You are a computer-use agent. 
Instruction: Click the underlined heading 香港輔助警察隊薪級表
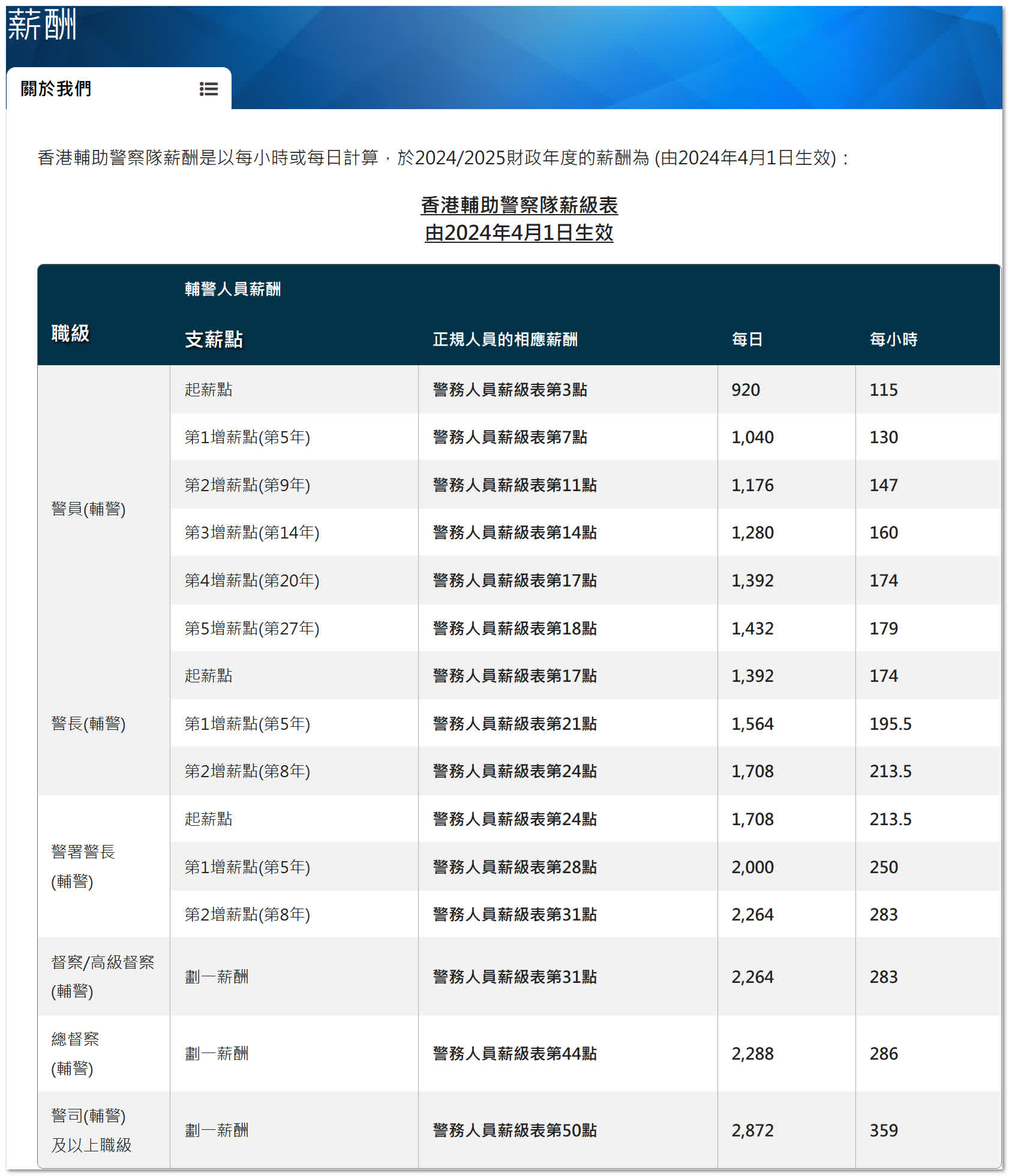coord(519,205)
